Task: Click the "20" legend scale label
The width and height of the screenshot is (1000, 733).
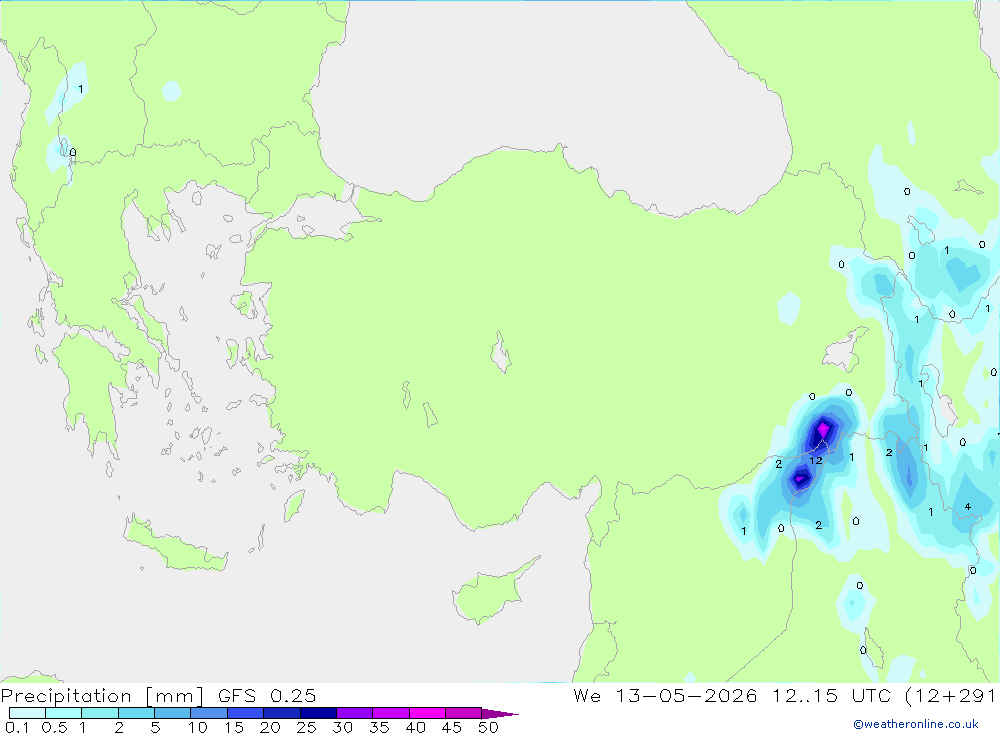Action: pyautogui.click(x=270, y=727)
